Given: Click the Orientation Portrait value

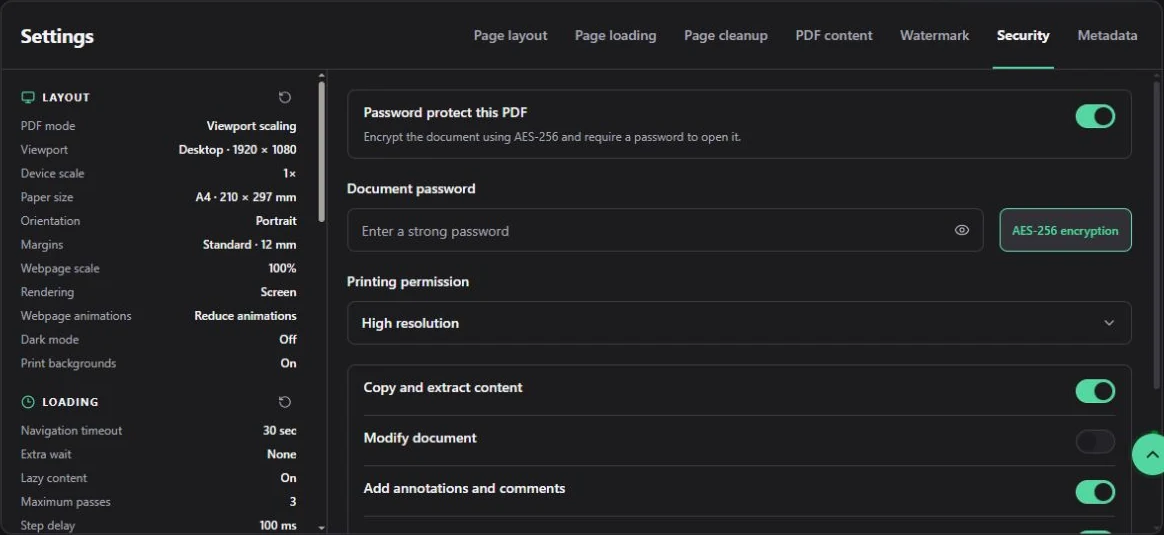Looking at the screenshot, I should point(276,221).
